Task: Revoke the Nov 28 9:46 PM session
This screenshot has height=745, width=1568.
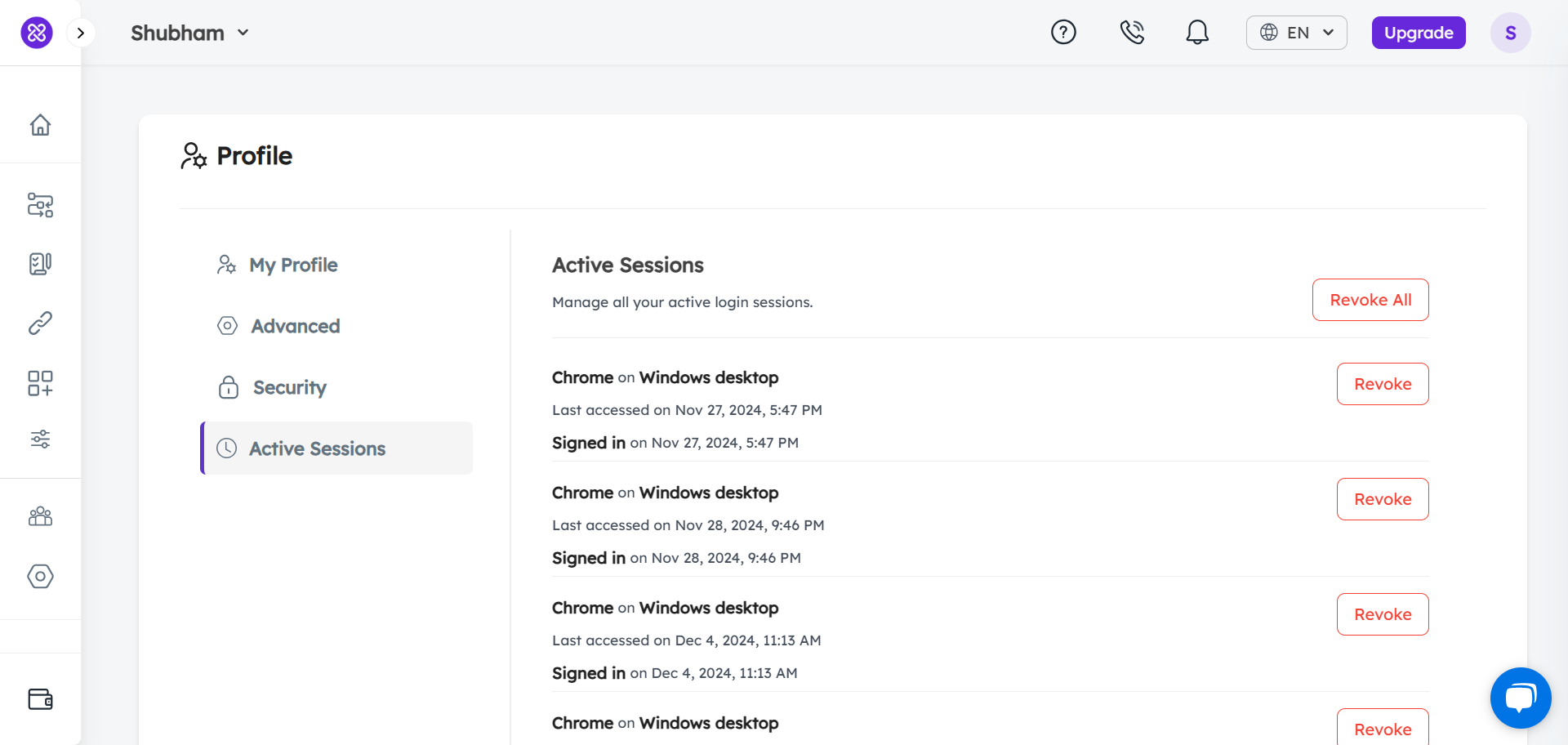Action: coord(1383,499)
